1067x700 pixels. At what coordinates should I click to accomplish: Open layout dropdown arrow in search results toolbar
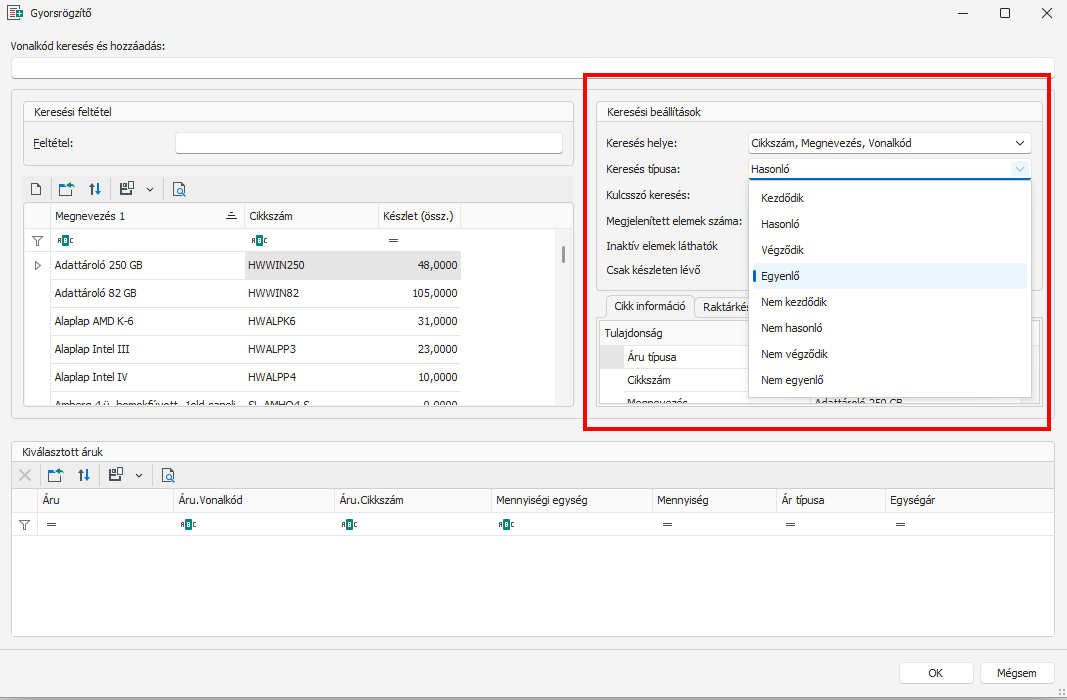tap(150, 189)
